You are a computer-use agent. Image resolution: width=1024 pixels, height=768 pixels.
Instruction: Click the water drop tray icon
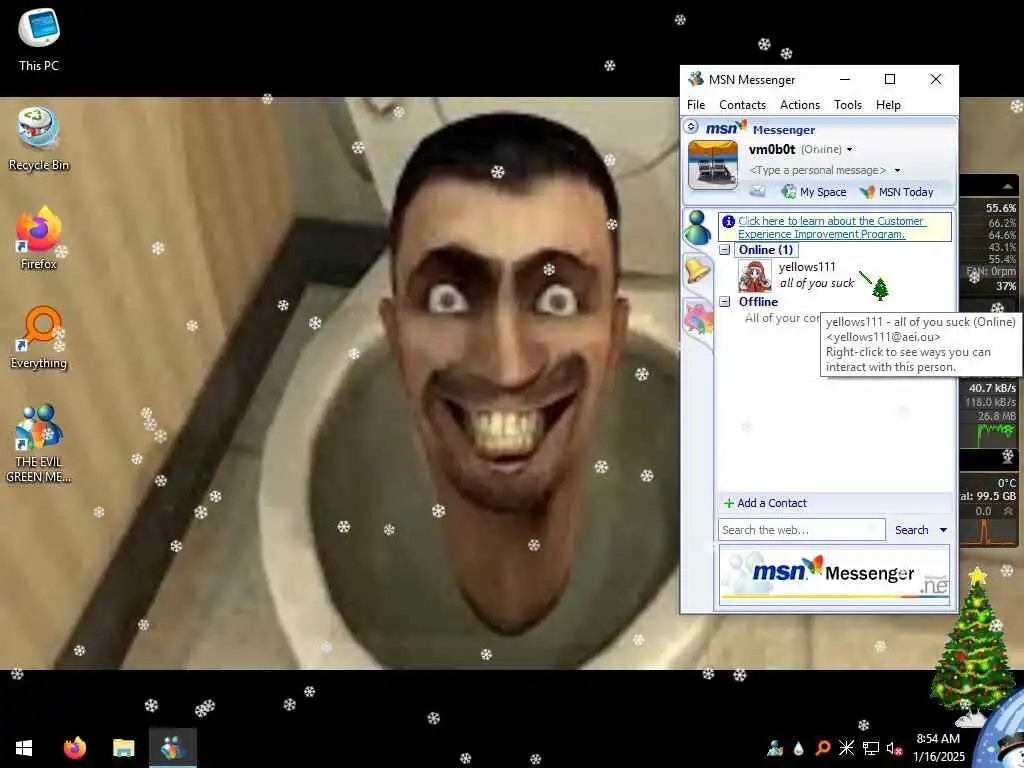tap(798, 748)
